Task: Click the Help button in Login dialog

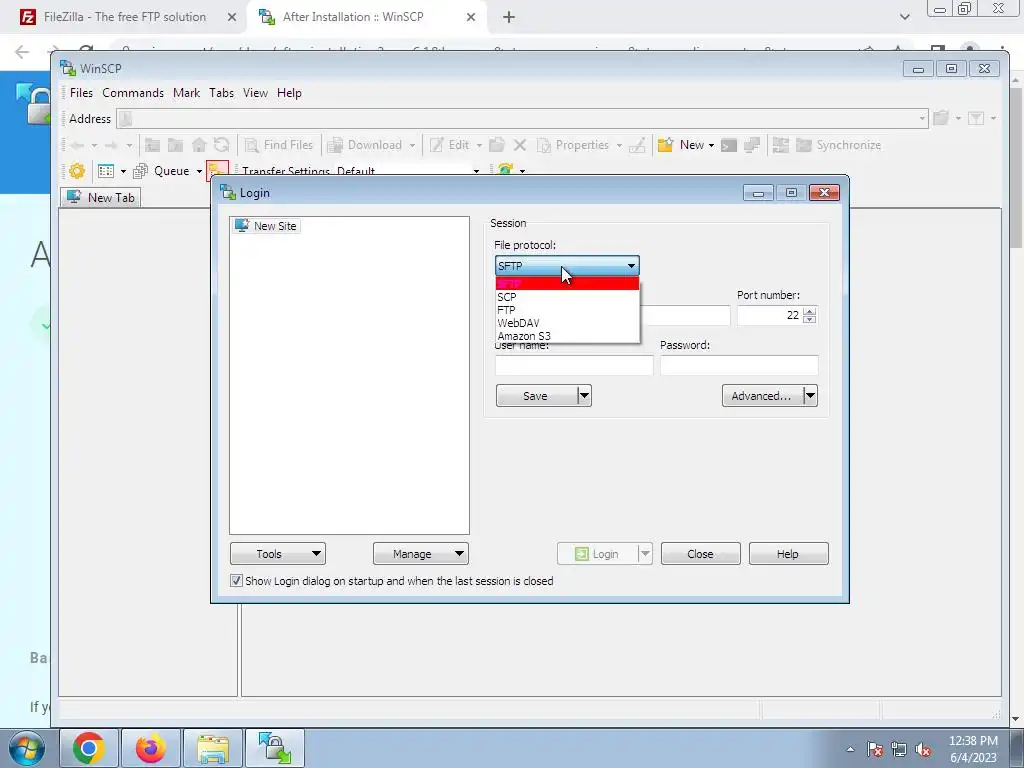Action: point(788,554)
